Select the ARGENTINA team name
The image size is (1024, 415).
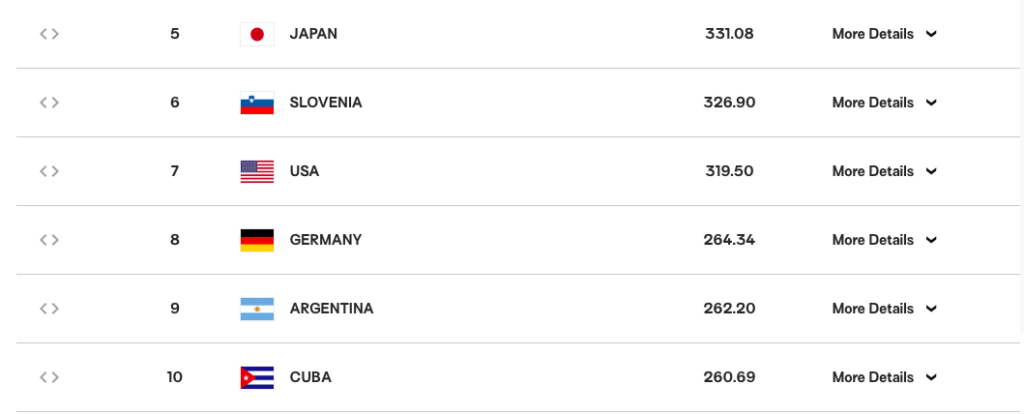coord(332,308)
